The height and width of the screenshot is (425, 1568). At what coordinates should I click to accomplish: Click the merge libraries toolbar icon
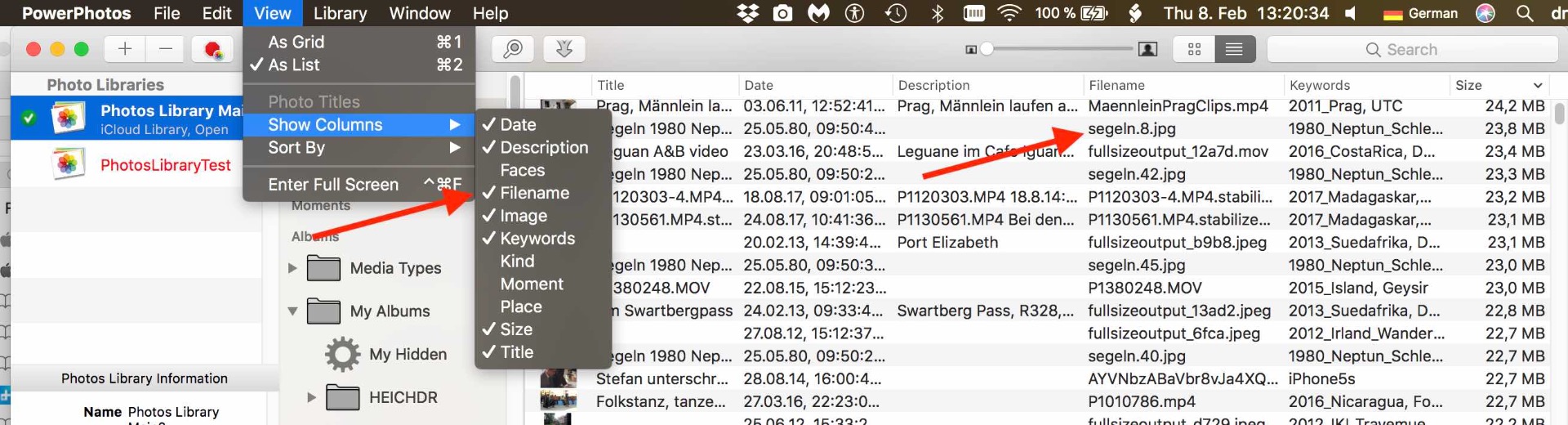pos(564,49)
